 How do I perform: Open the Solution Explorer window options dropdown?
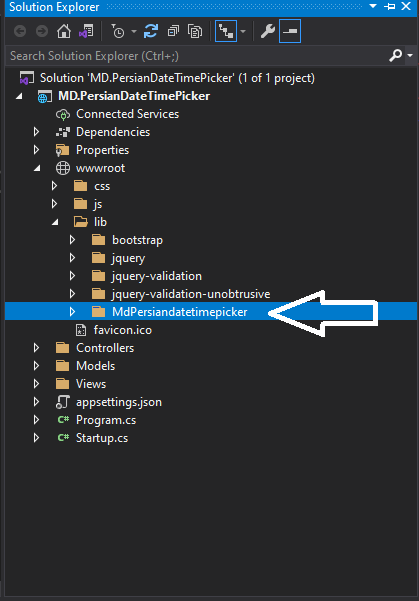(373, 6)
